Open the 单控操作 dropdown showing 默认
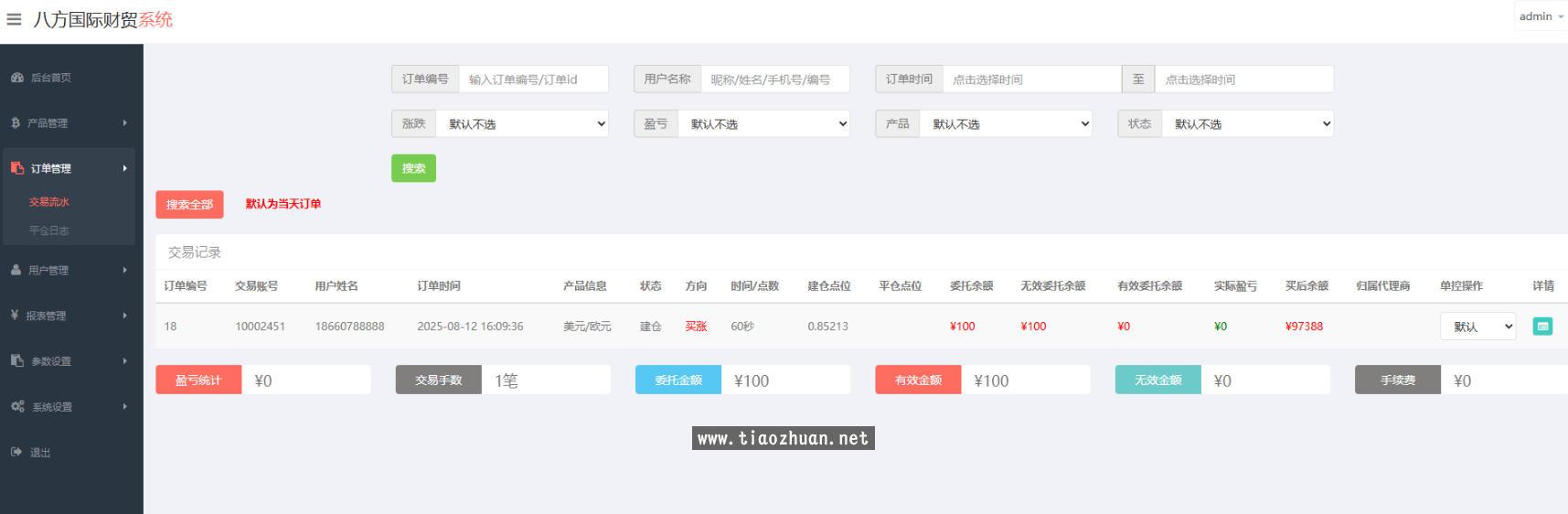1568x514 pixels. pyautogui.click(x=1477, y=327)
